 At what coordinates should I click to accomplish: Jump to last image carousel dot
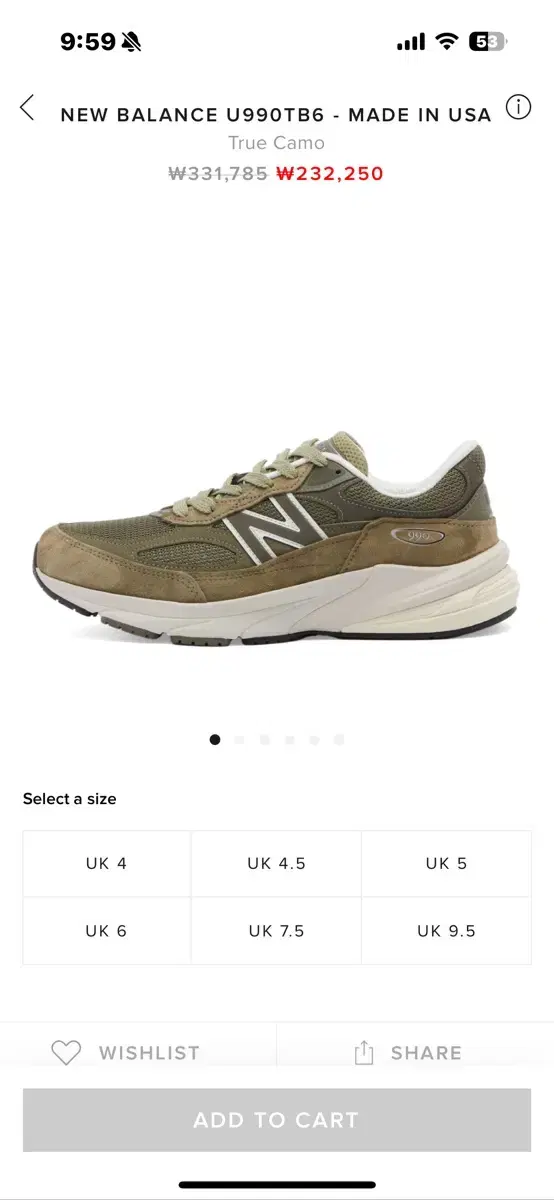(x=339, y=740)
